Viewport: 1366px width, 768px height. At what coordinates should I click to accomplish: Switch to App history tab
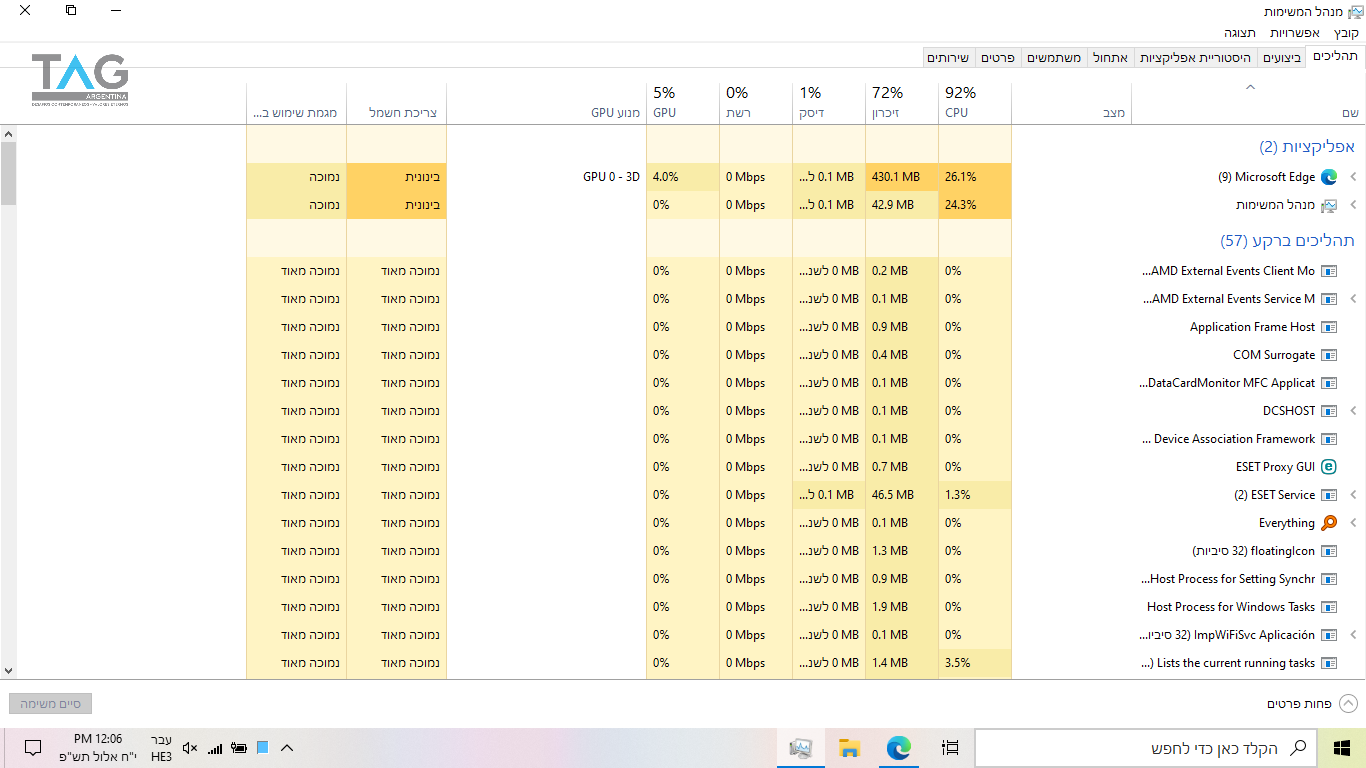click(x=1194, y=58)
